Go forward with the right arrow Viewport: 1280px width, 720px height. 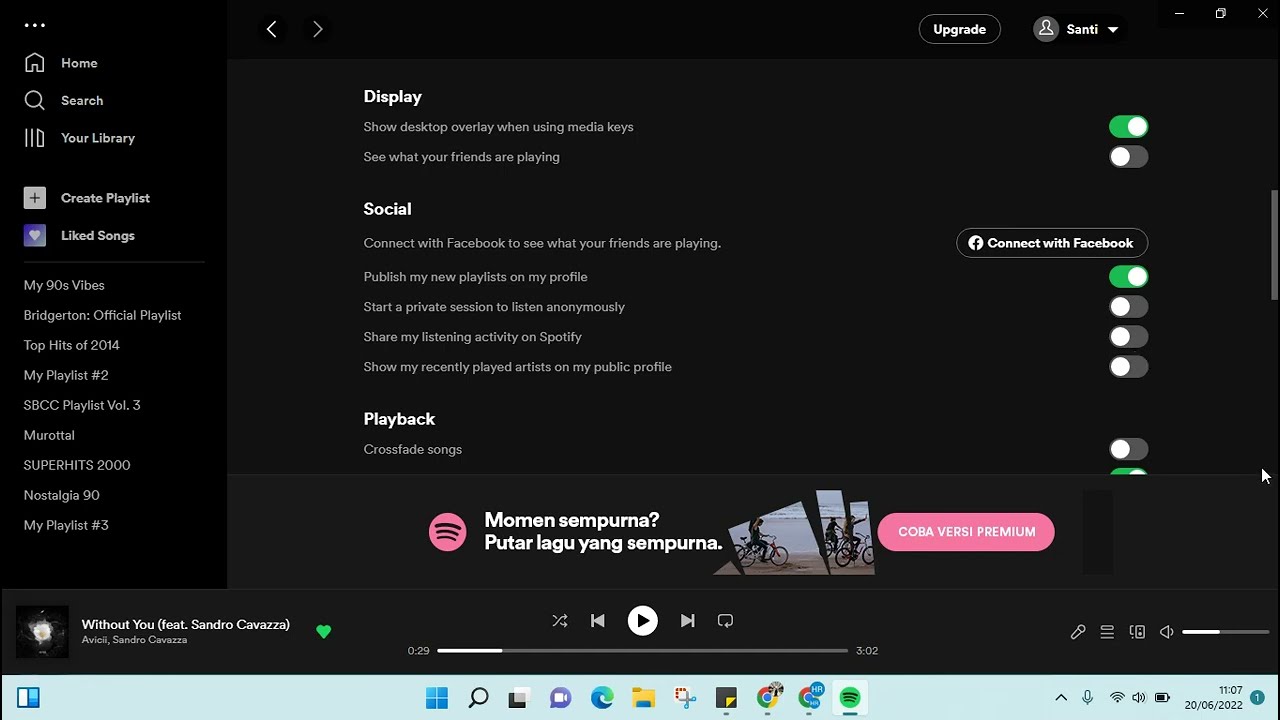click(317, 29)
